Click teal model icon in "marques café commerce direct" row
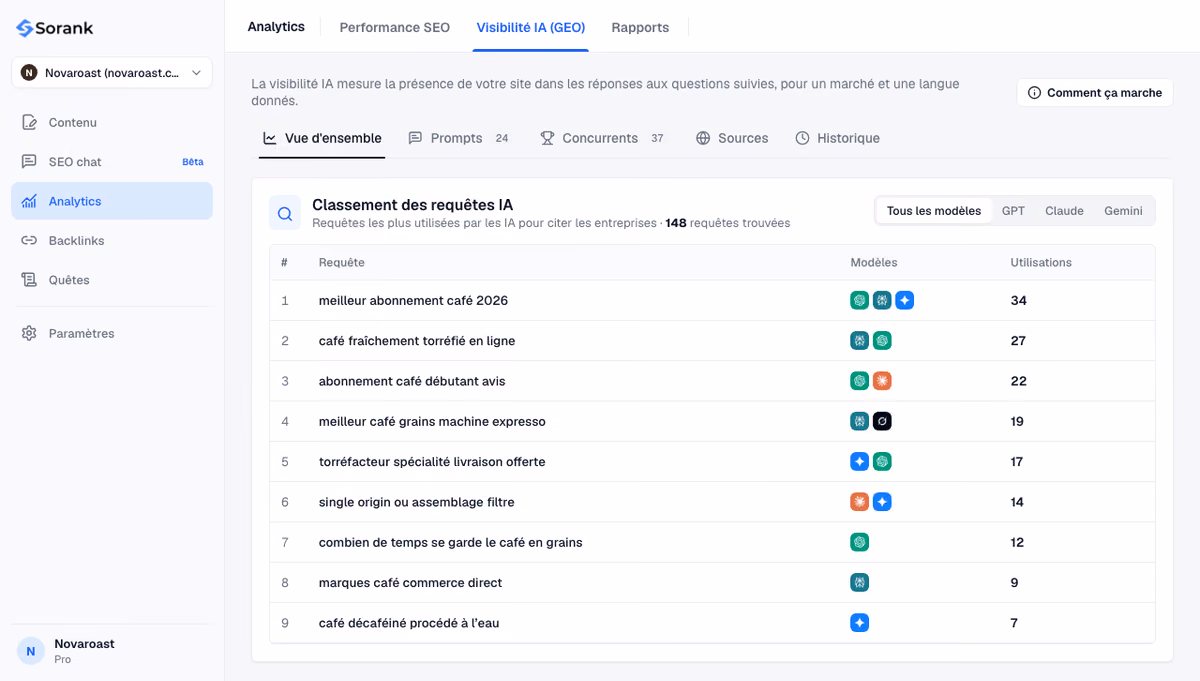The image size is (1200, 681). click(x=859, y=583)
